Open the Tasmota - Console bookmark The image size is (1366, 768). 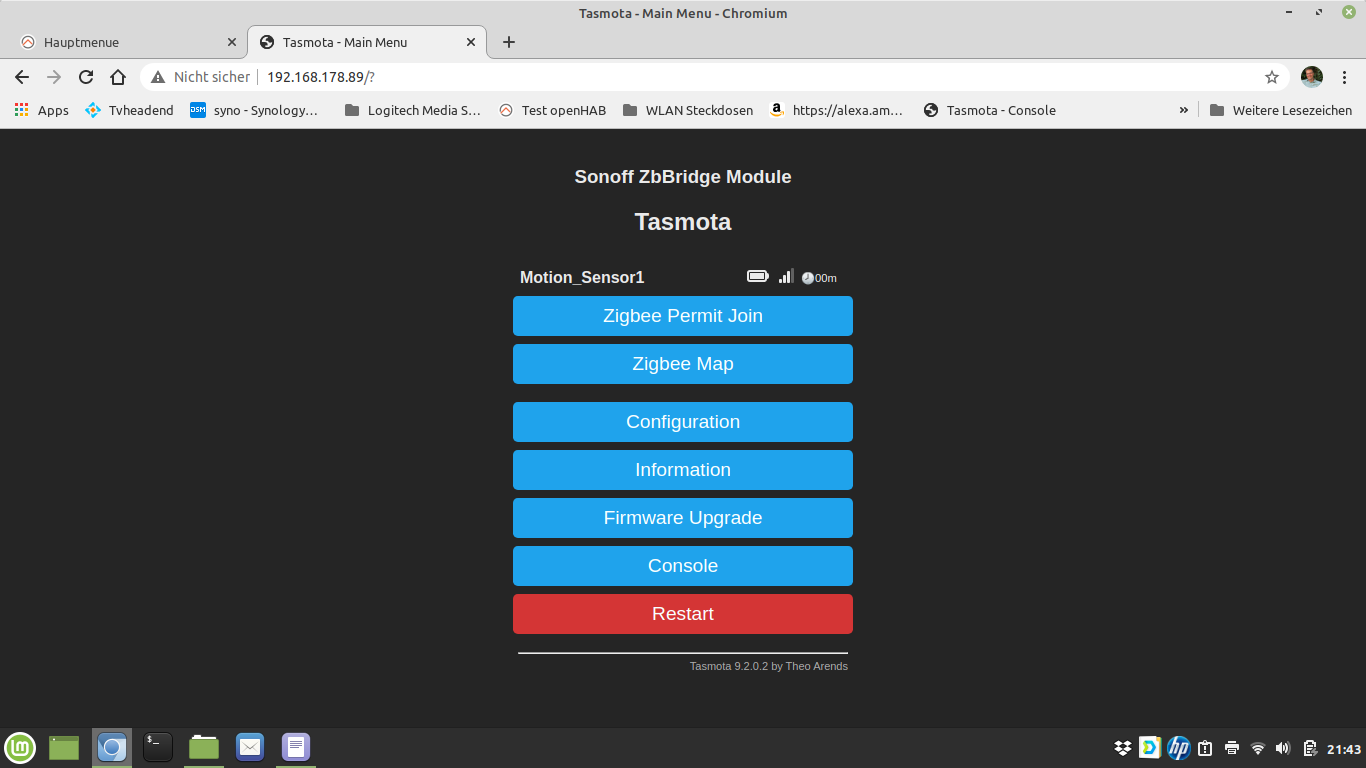pyautogui.click(x=990, y=110)
